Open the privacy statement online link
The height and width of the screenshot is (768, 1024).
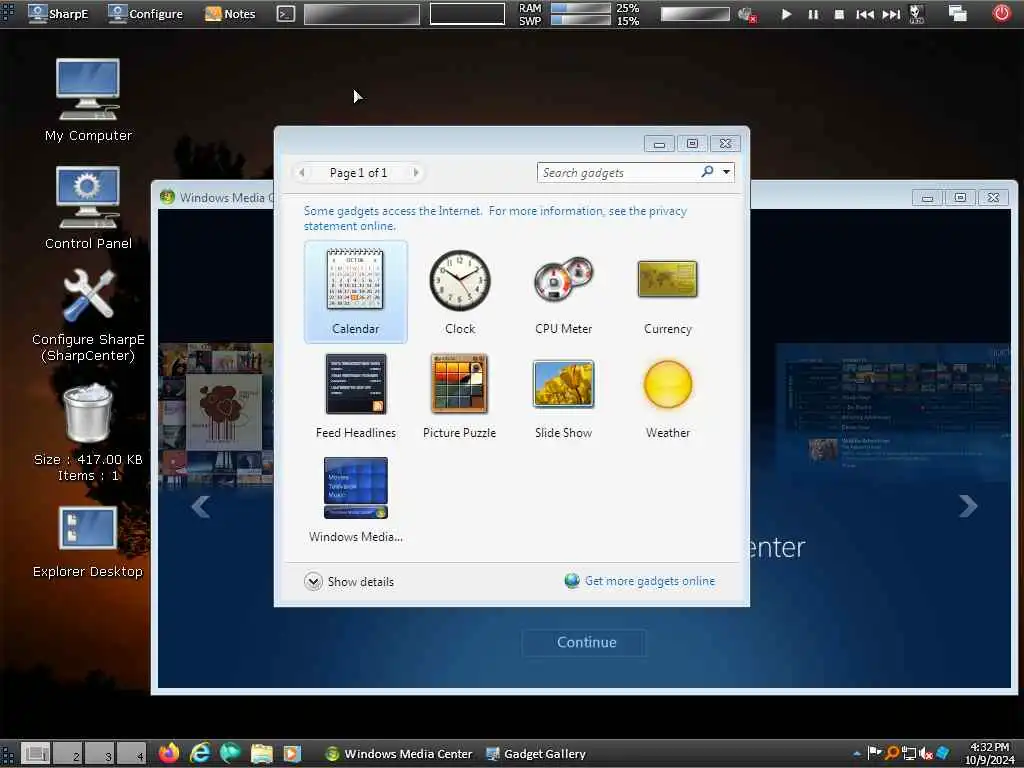point(495,218)
